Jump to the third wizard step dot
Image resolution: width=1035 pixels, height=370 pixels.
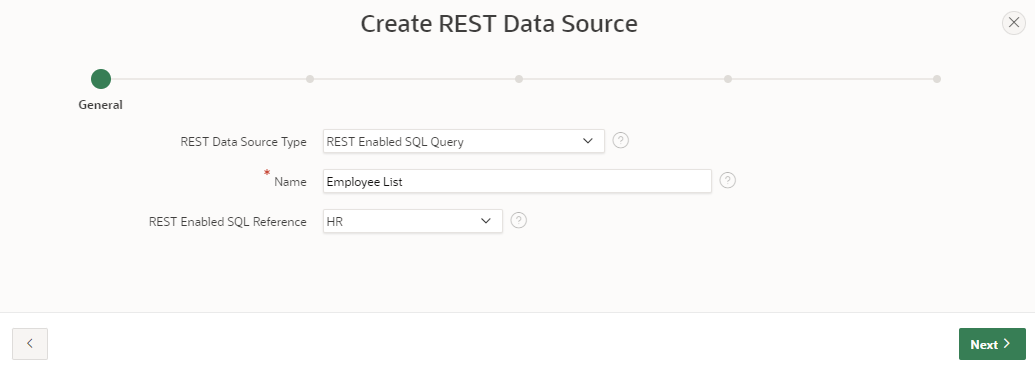tap(519, 79)
